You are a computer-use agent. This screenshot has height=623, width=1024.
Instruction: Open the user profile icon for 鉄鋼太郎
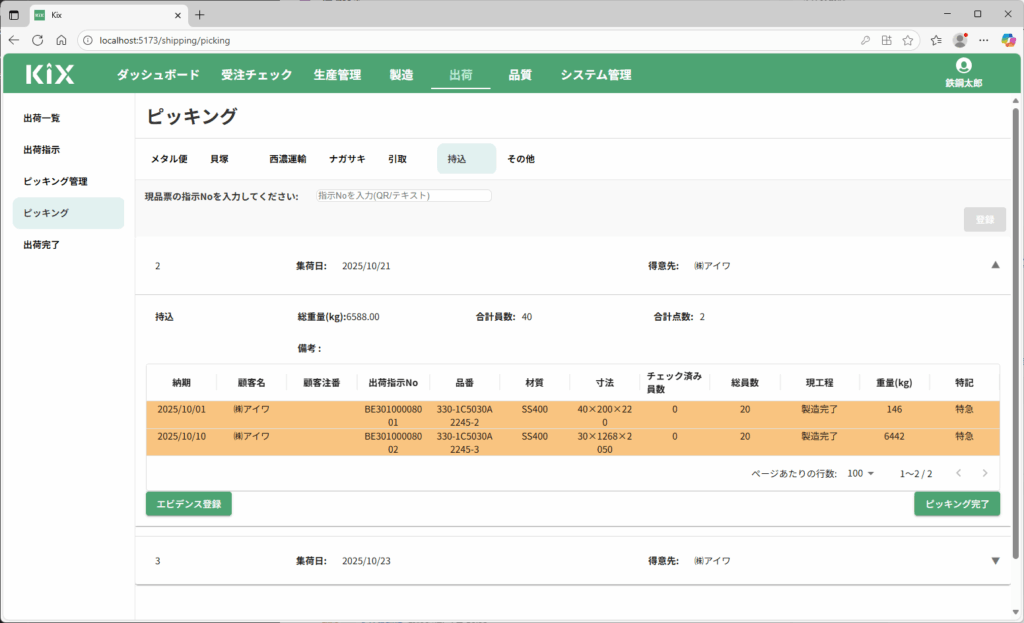963,65
